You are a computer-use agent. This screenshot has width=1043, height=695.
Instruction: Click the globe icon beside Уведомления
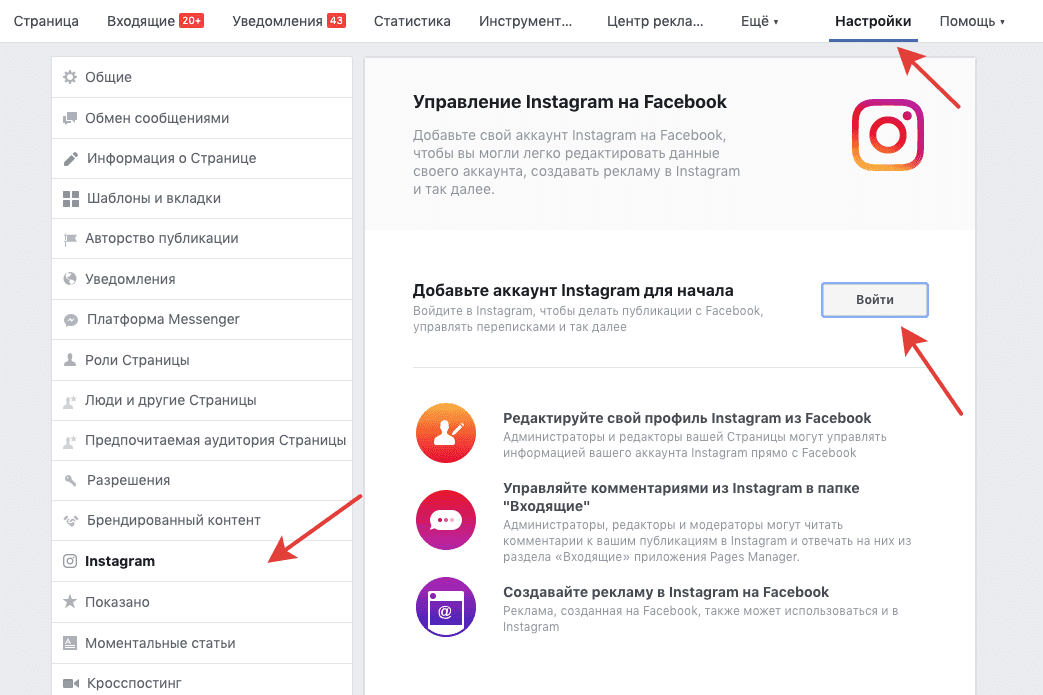(x=70, y=279)
